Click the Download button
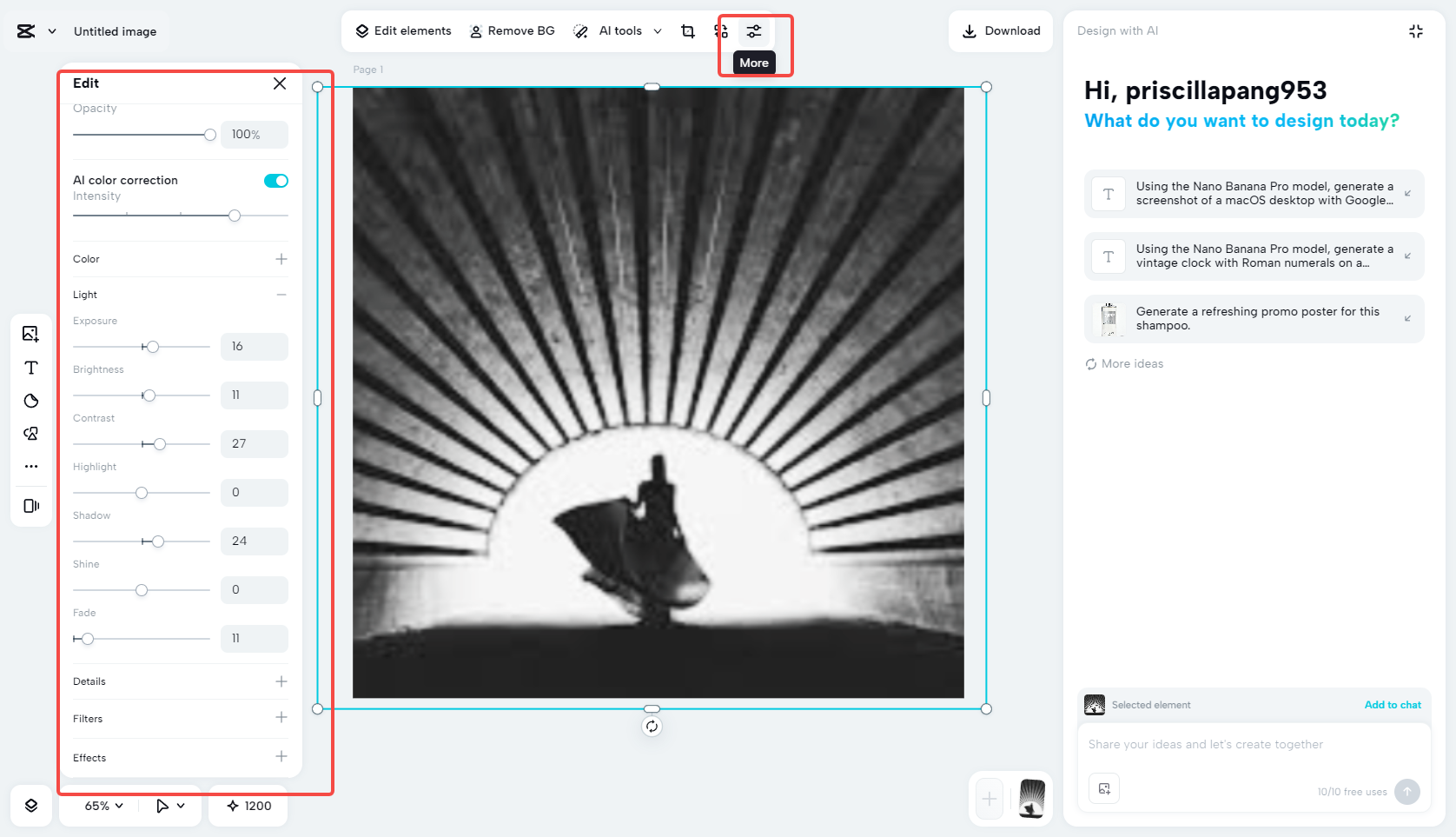 click(1000, 30)
